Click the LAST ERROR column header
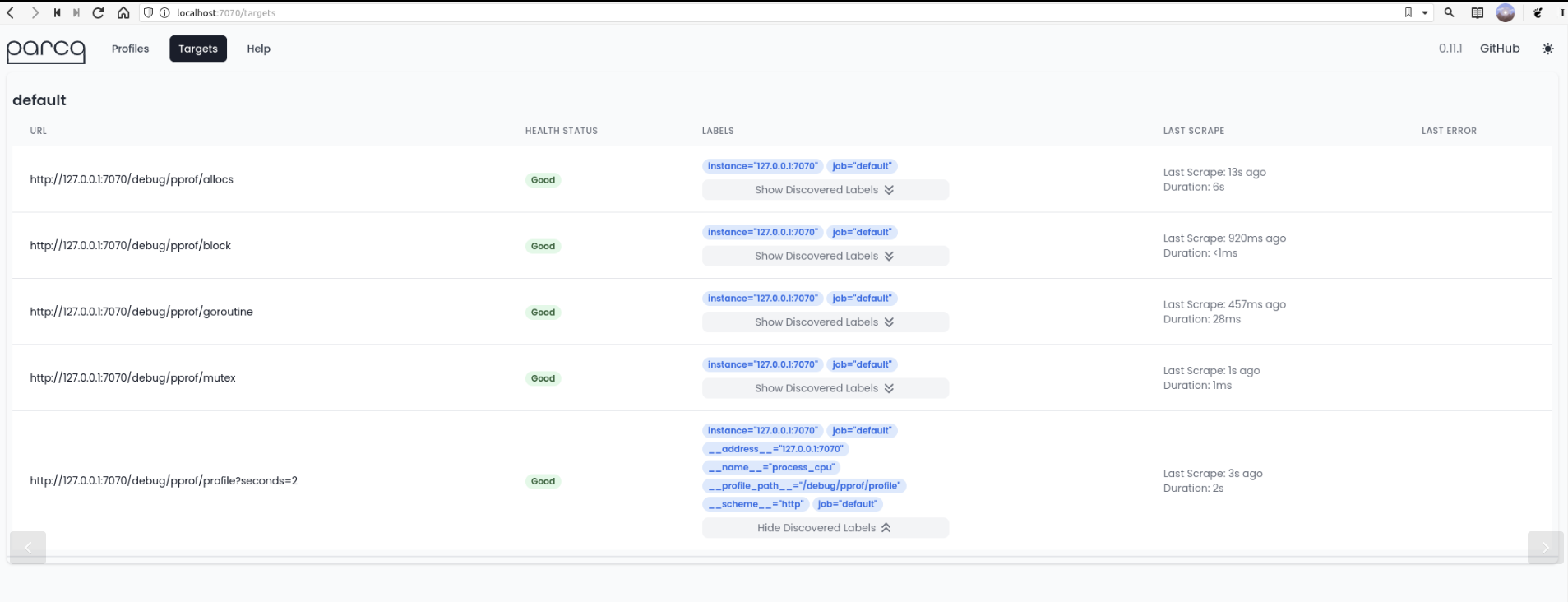 (x=1449, y=131)
